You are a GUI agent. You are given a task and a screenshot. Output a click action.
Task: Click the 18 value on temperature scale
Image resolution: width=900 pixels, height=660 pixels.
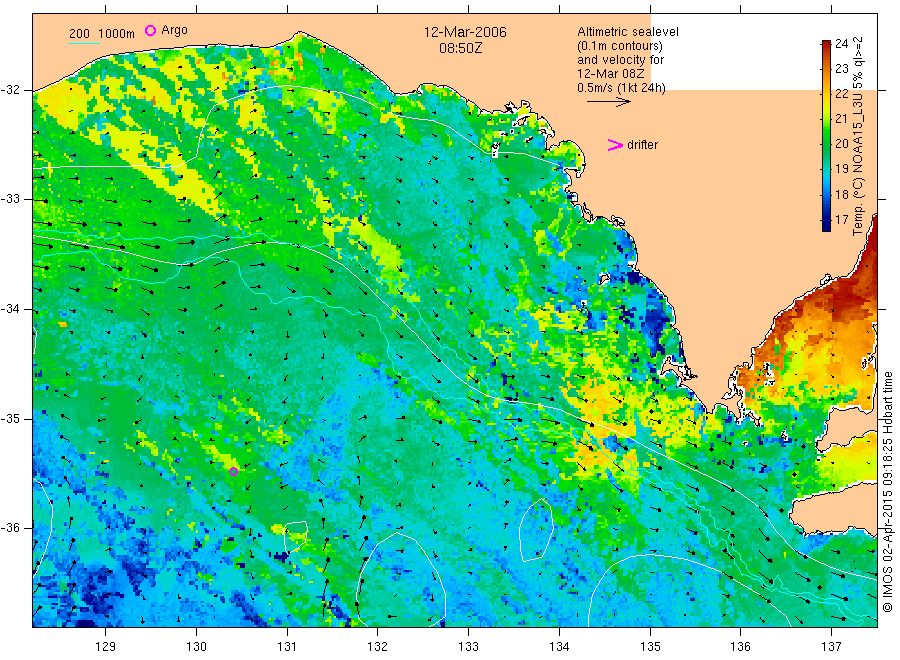point(841,194)
